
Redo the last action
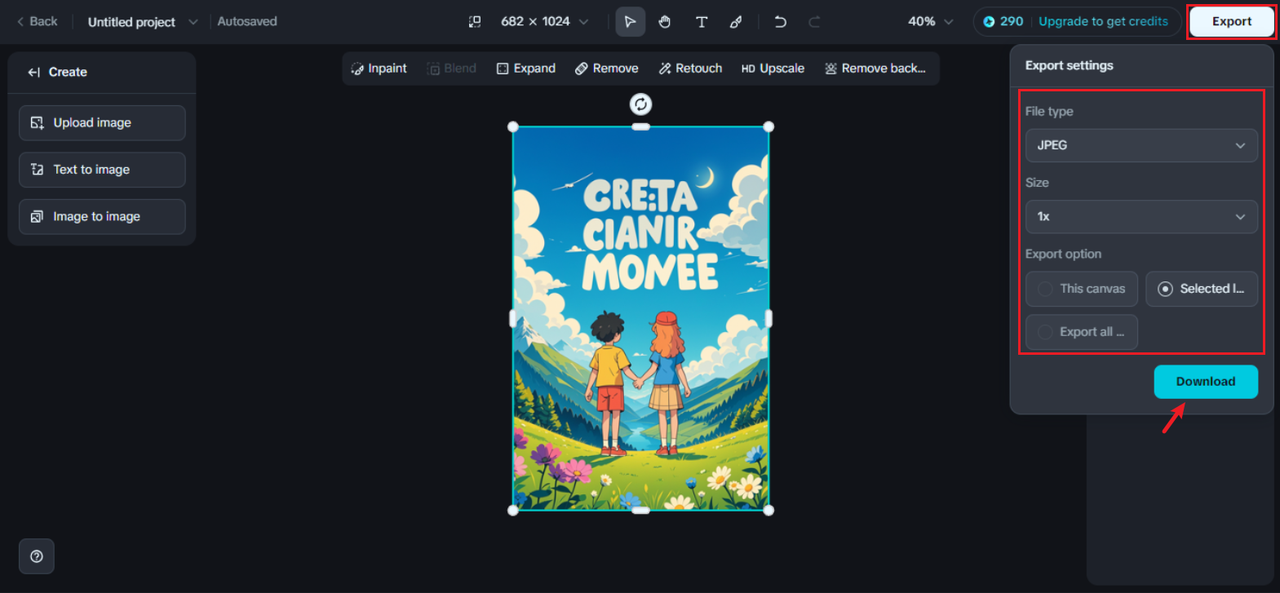(x=814, y=21)
